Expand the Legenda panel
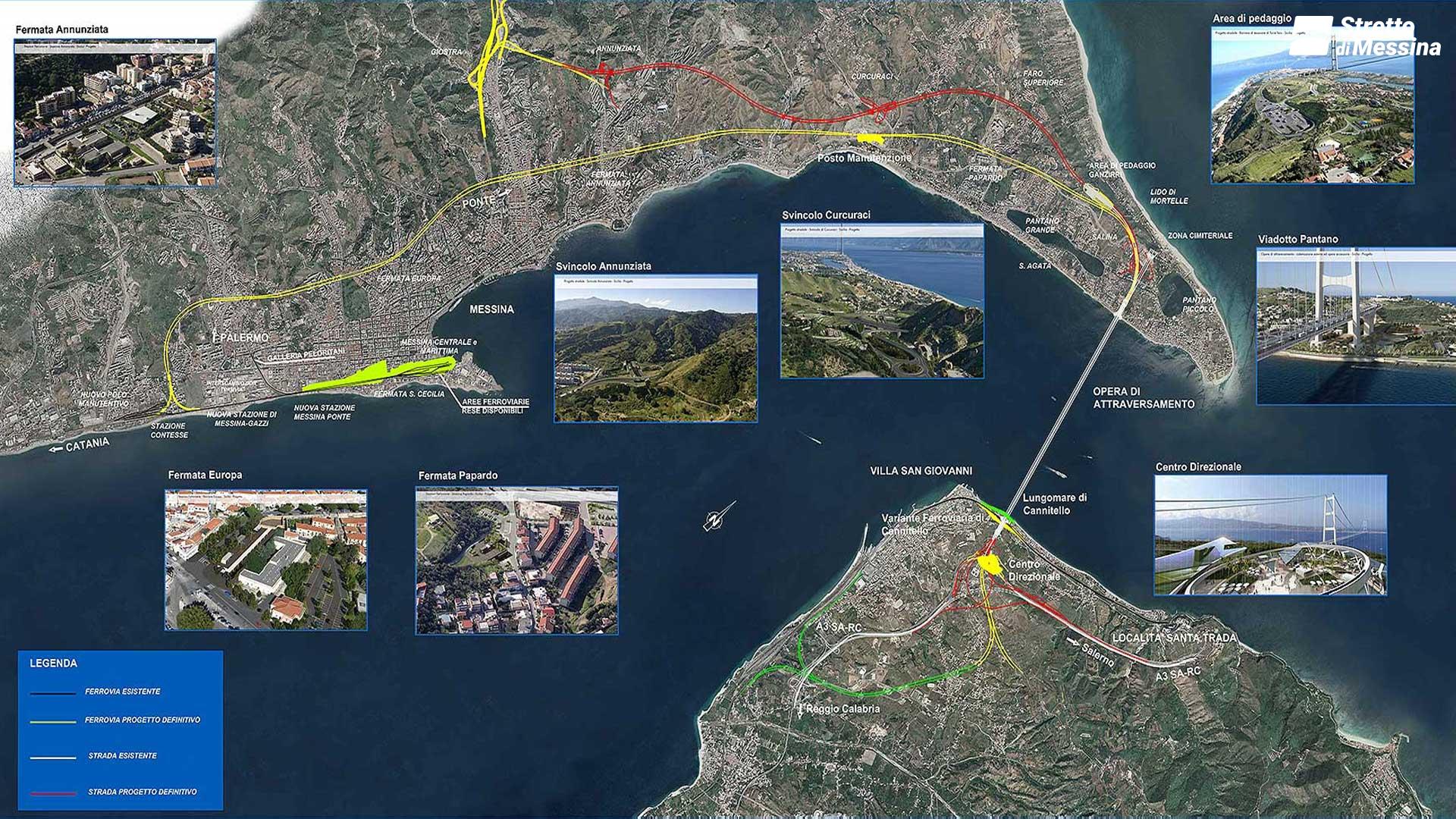1456x819 pixels. pos(53,663)
